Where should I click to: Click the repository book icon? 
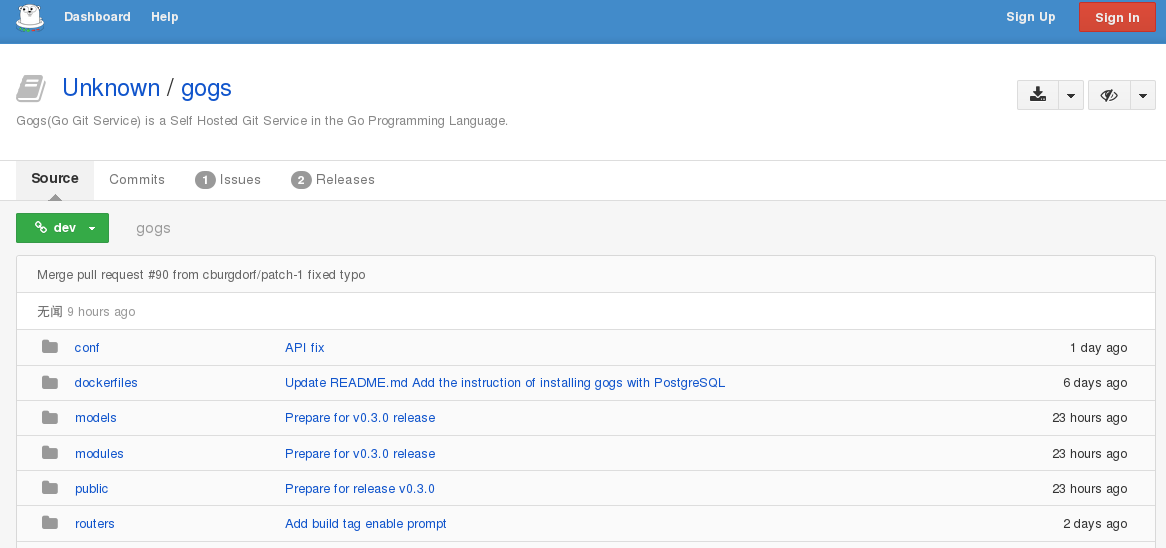[x=31, y=89]
